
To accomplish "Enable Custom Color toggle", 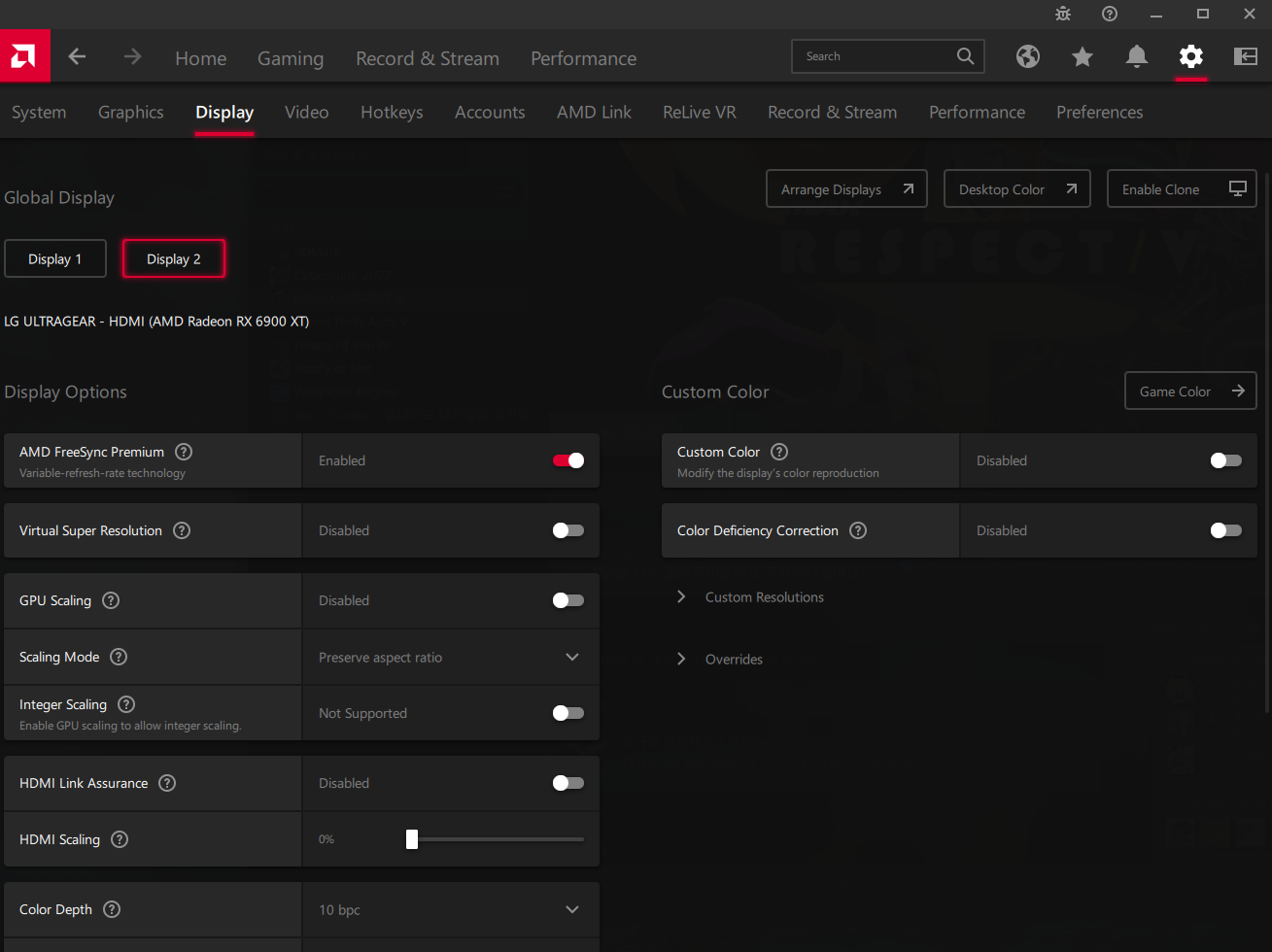I will [1226, 460].
